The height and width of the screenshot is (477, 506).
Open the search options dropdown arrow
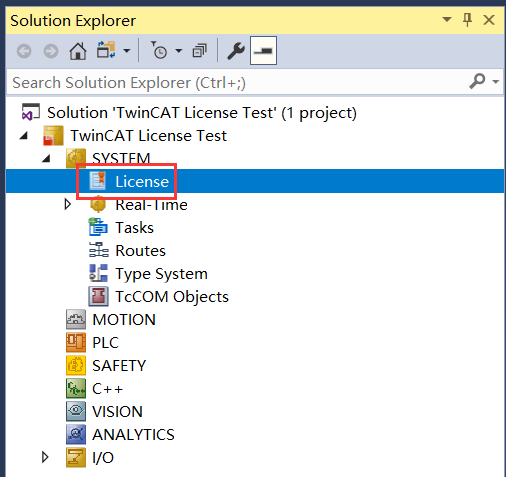click(496, 81)
